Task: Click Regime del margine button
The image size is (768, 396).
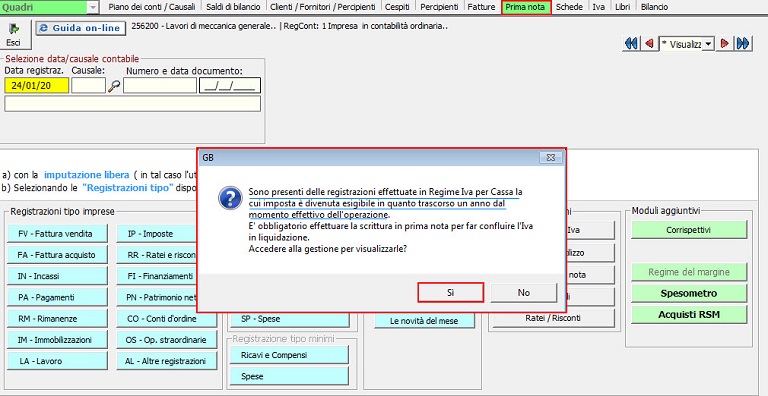Action: [x=689, y=272]
